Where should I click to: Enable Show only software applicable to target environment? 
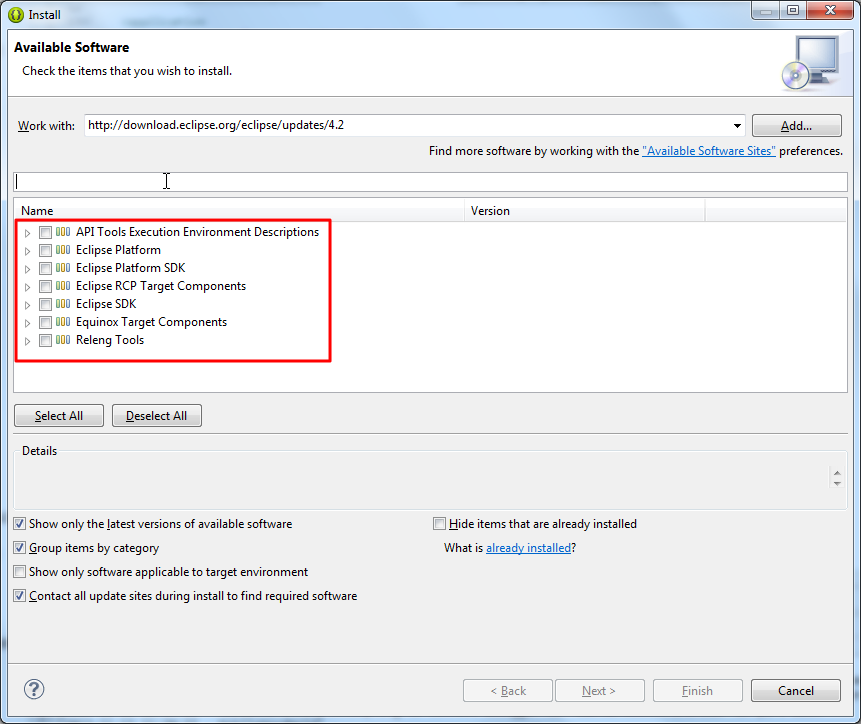[20, 572]
